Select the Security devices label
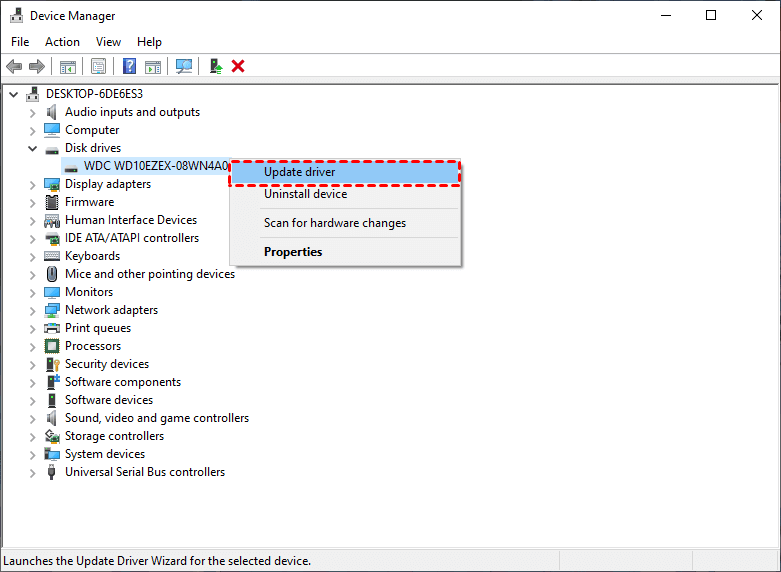Image resolution: width=781 pixels, height=572 pixels. point(107,364)
